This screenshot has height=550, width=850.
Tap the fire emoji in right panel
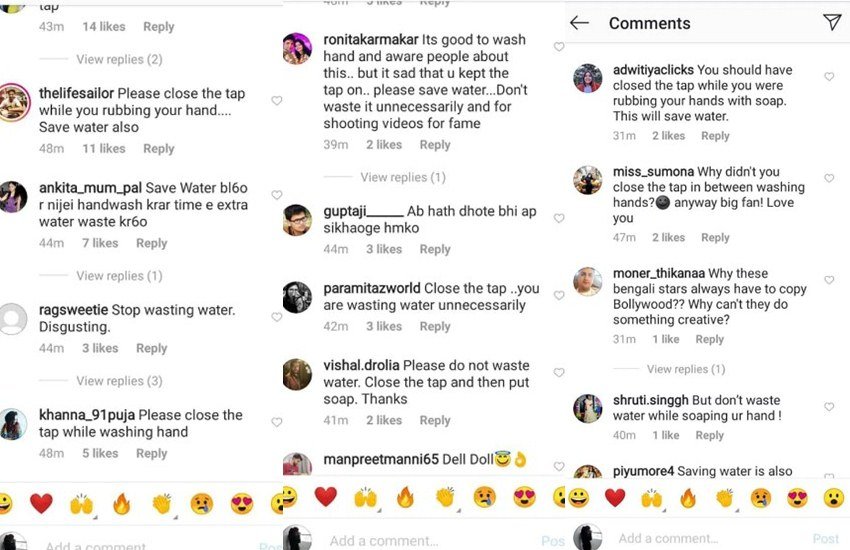click(688, 498)
